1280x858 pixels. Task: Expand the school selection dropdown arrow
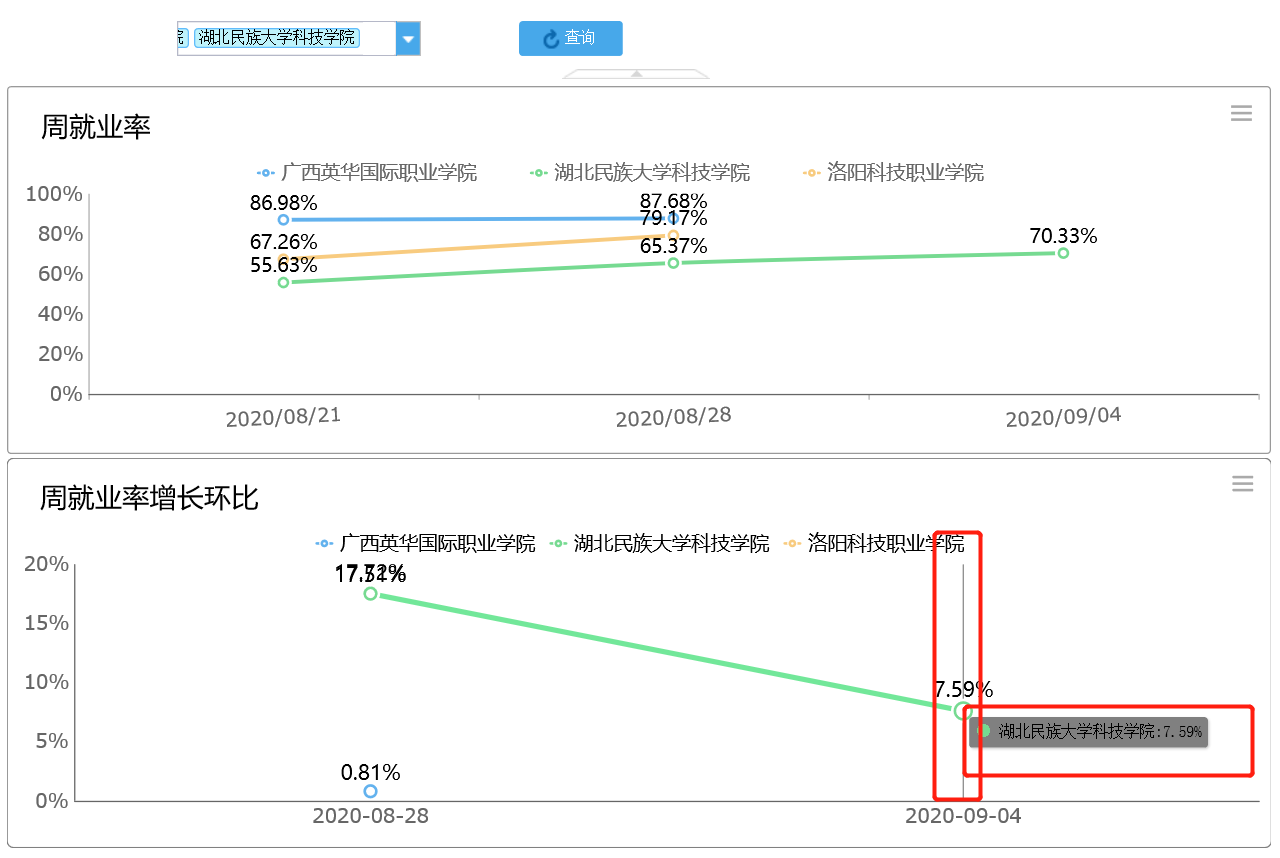click(408, 39)
